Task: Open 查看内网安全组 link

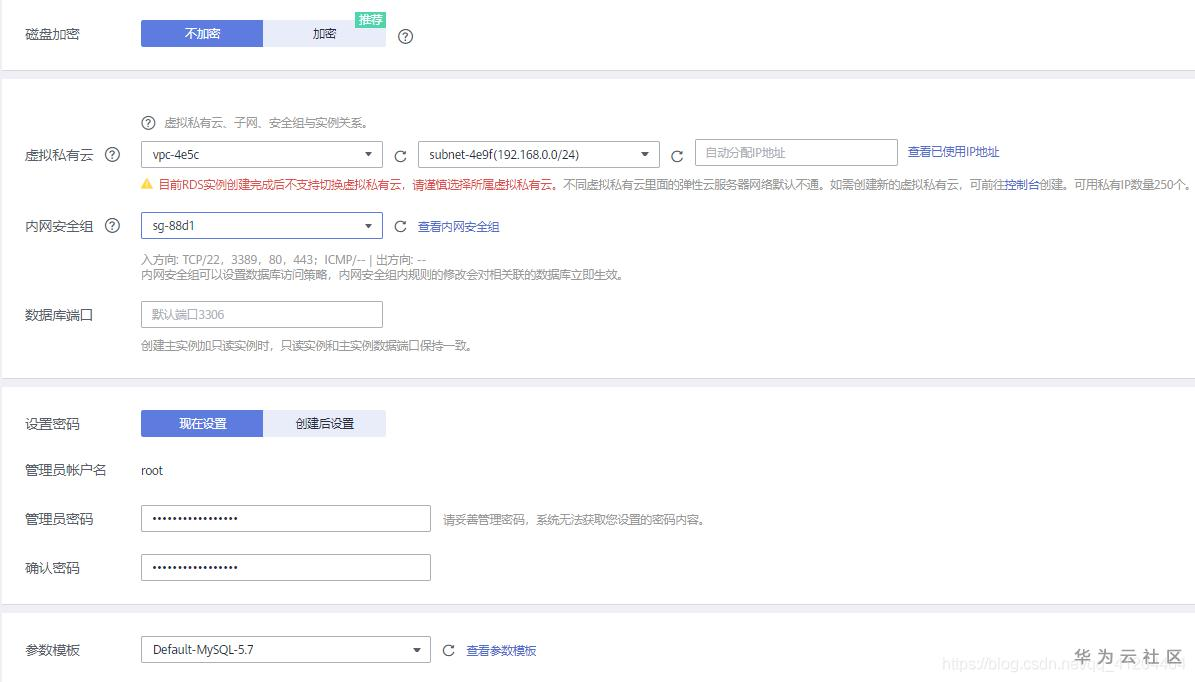Action: 458,226
